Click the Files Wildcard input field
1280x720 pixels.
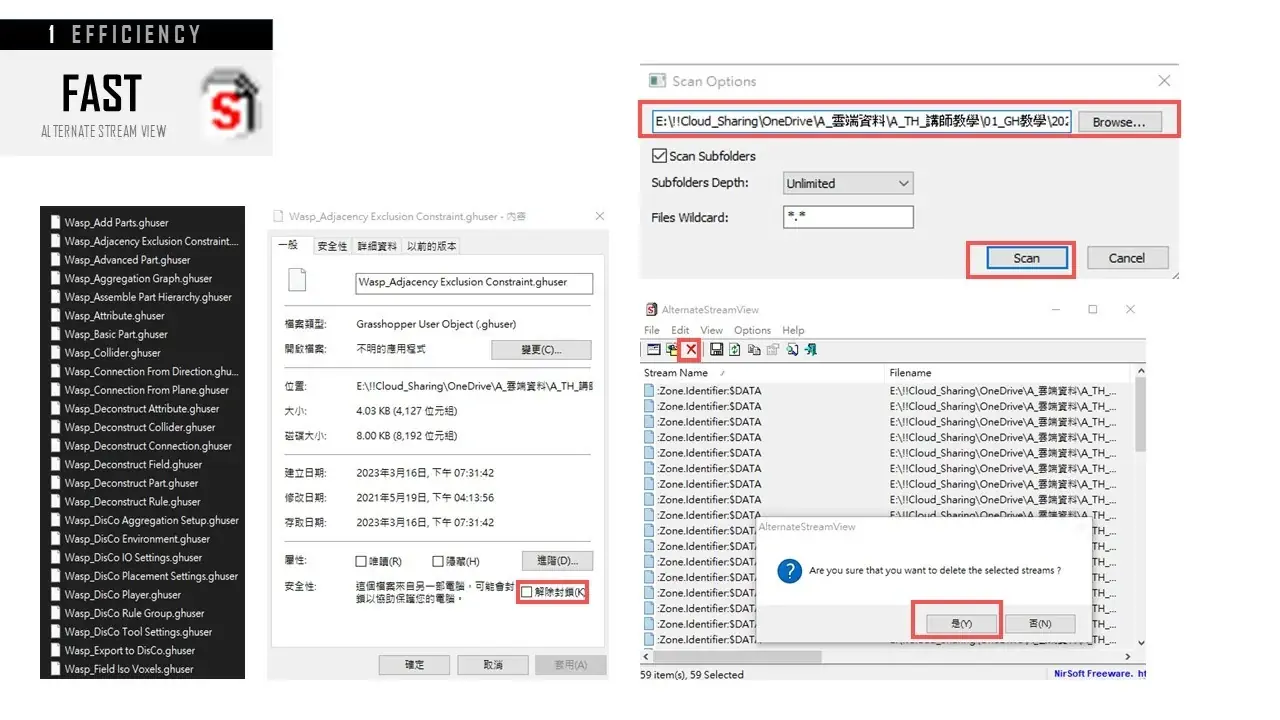[x=848, y=217]
